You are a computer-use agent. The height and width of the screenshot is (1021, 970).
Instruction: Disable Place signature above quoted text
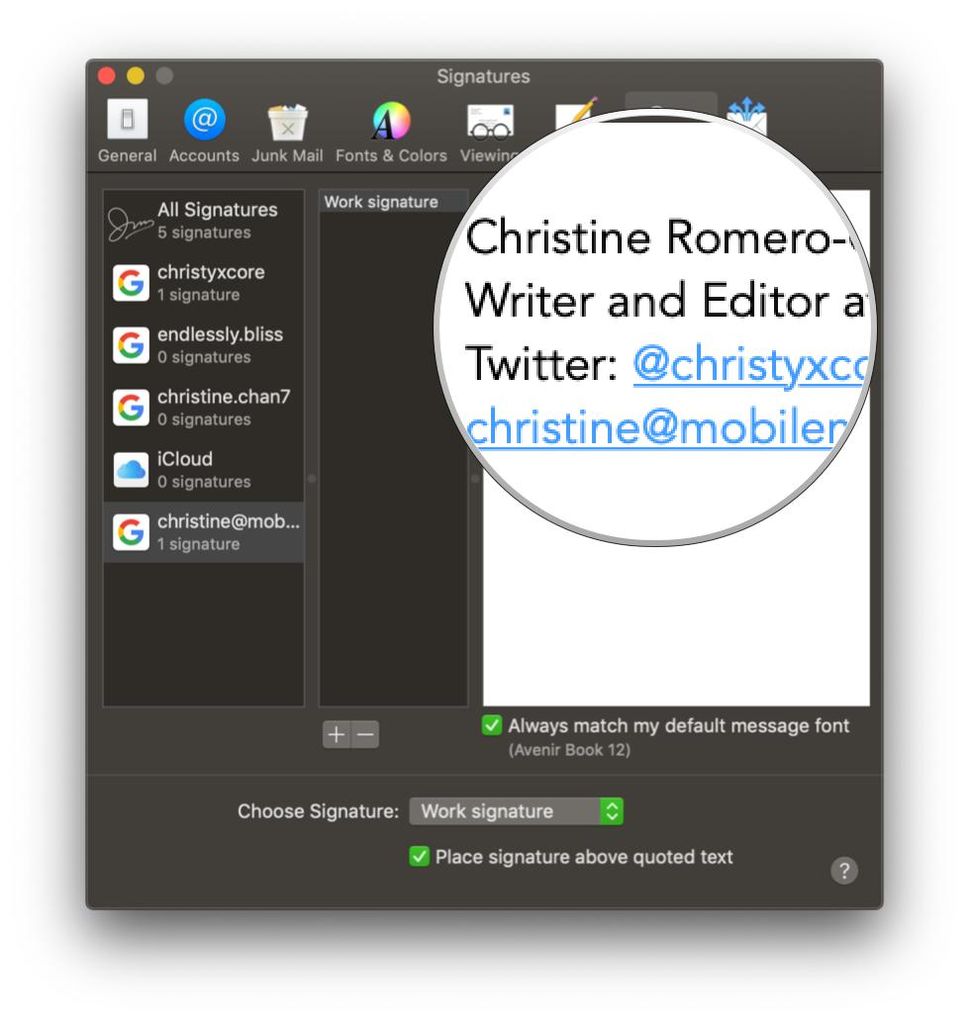click(x=420, y=857)
